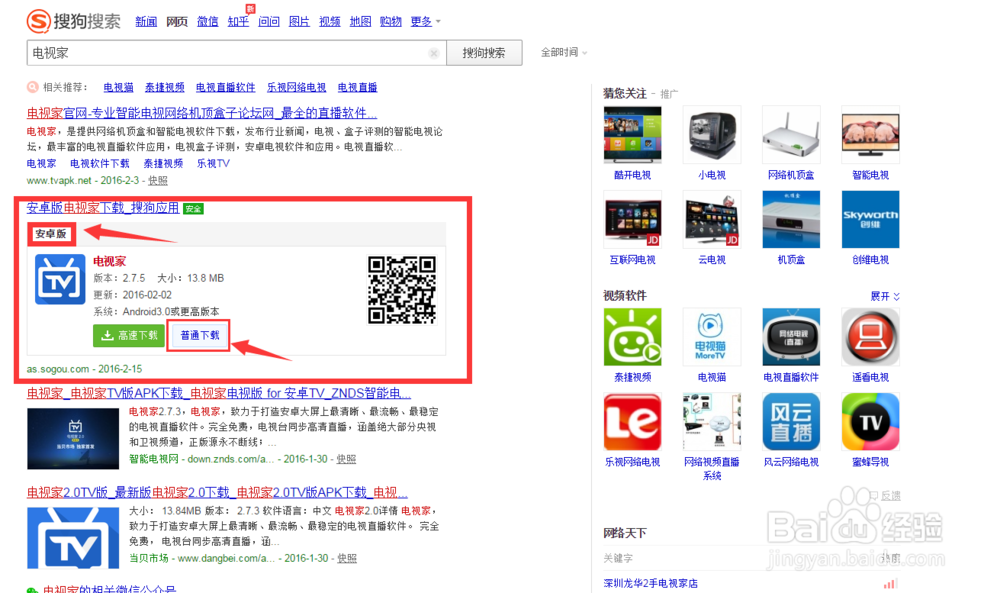Click the Sogou search logo

[73, 21]
